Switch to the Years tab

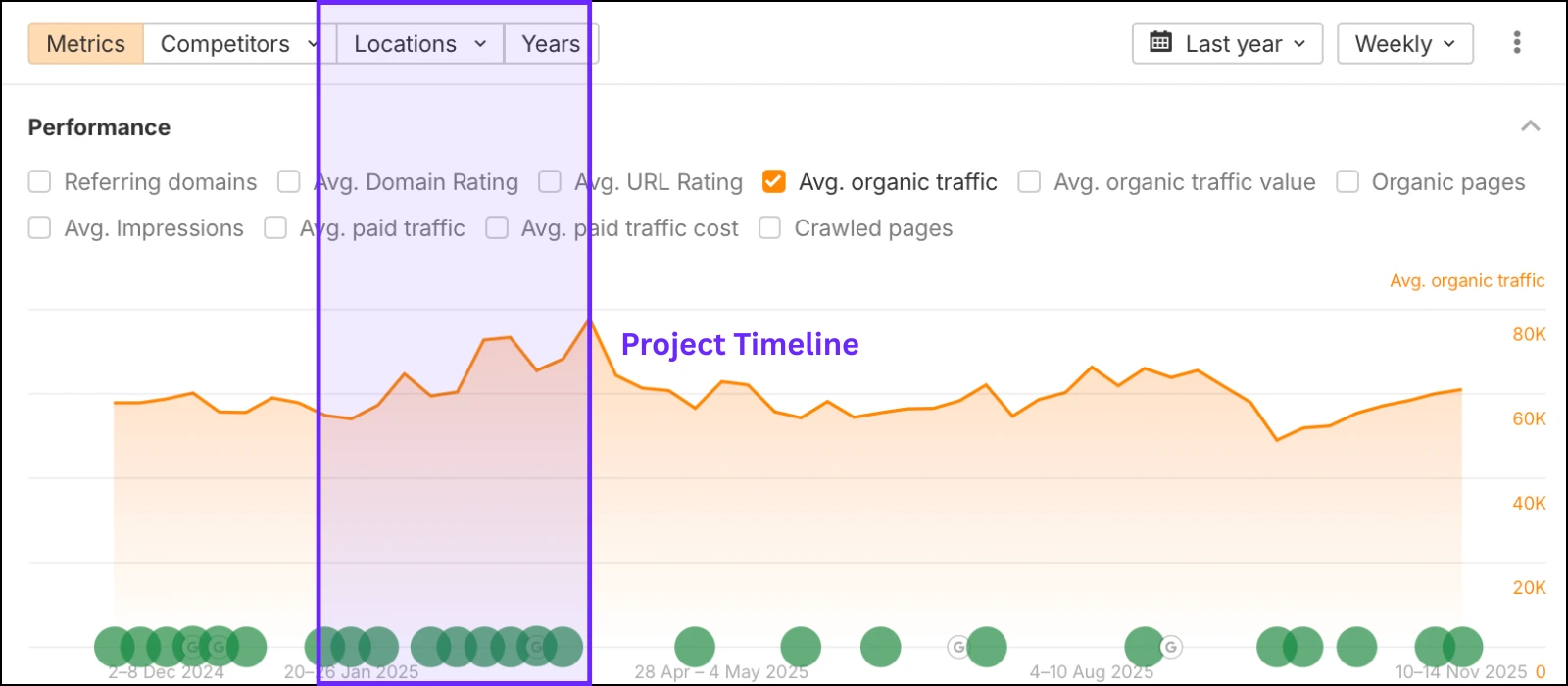[x=550, y=43]
